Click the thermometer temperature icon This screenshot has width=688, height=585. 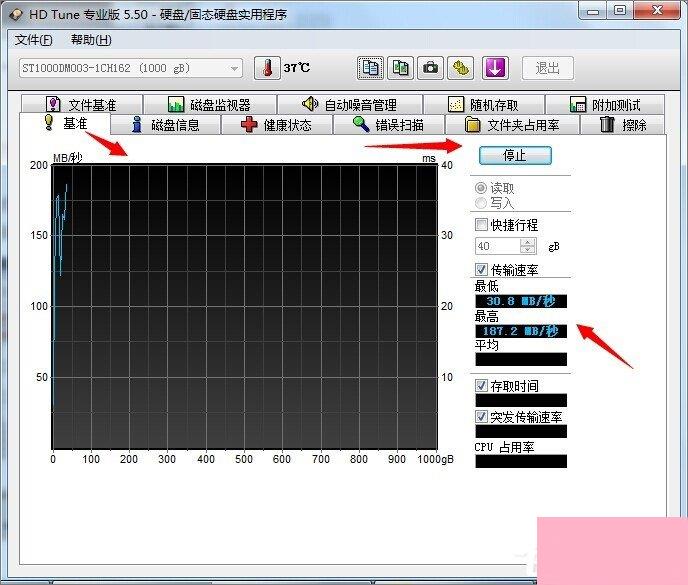point(267,68)
